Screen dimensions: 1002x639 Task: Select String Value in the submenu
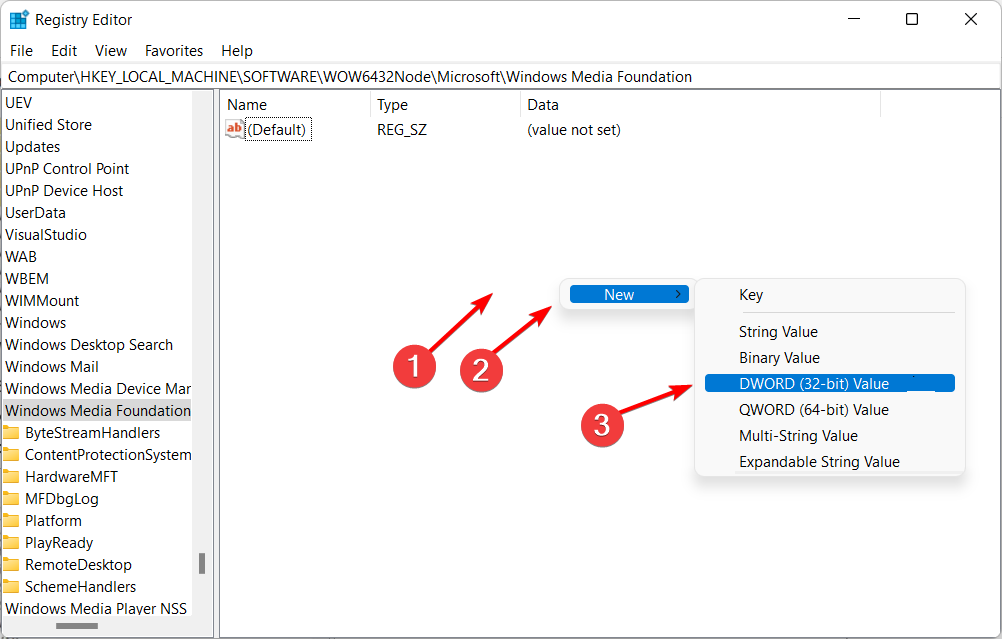tap(829, 332)
